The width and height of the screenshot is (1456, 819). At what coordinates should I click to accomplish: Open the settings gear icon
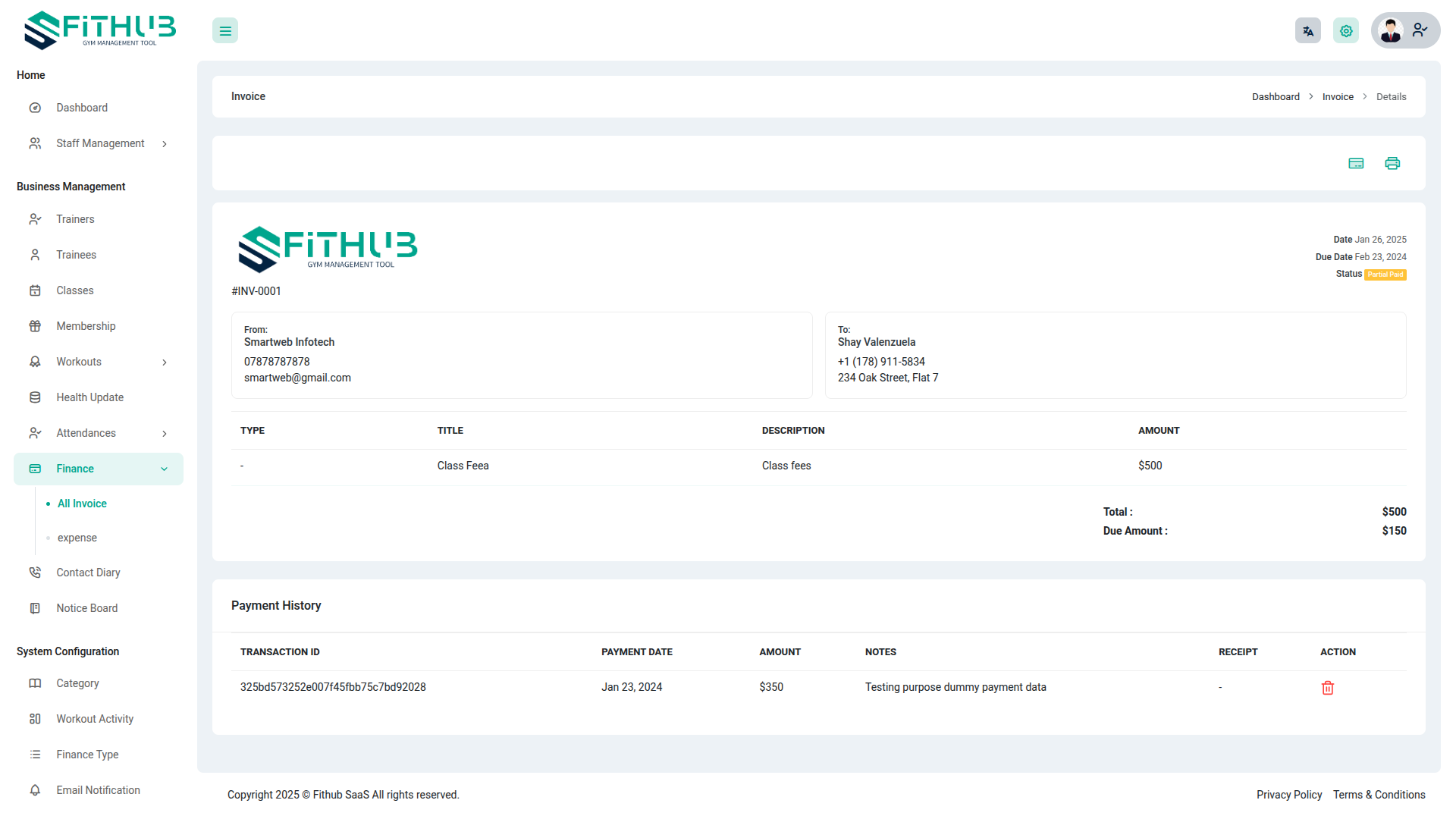coord(1346,31)
